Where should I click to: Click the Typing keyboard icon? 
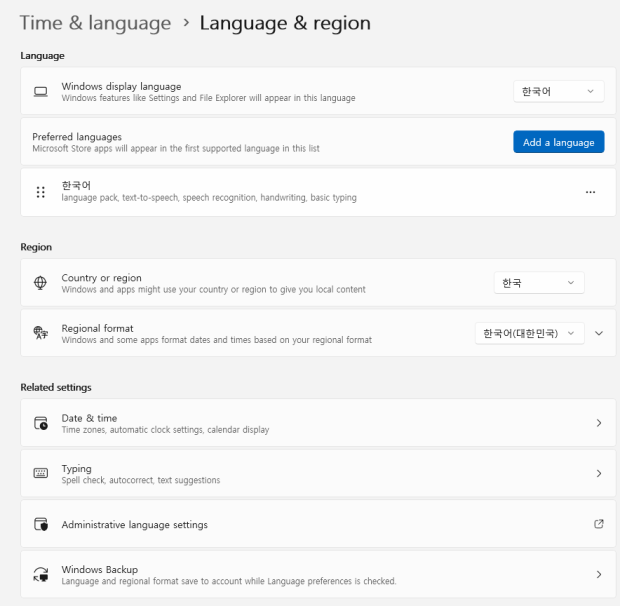pyautogui.click(x=41, y=473)
